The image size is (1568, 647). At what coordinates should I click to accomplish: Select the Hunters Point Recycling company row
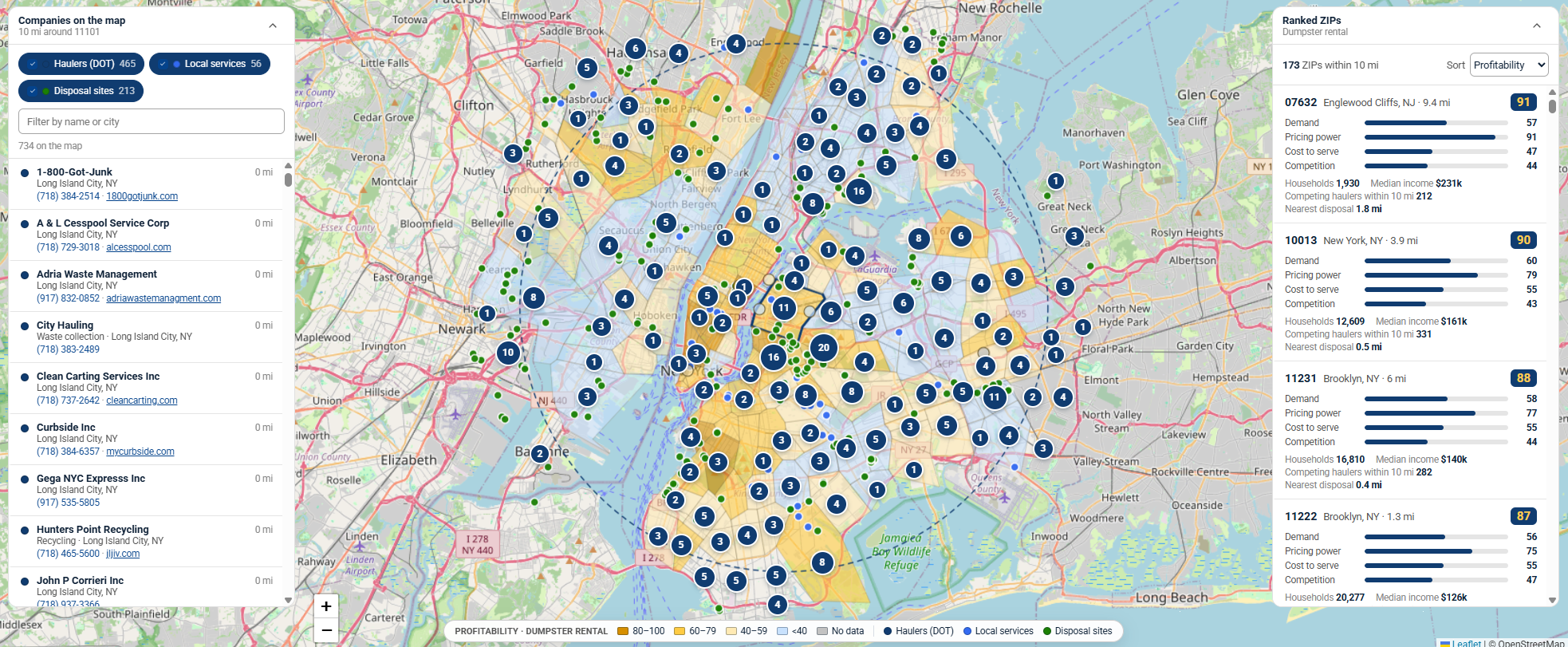147,542
